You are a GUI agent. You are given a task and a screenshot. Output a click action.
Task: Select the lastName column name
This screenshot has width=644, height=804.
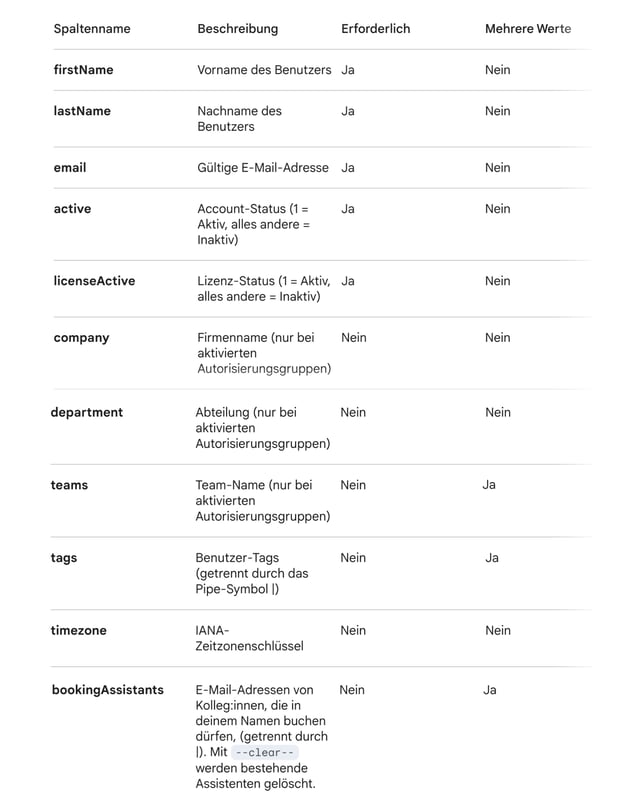click(x=82, y=111)
